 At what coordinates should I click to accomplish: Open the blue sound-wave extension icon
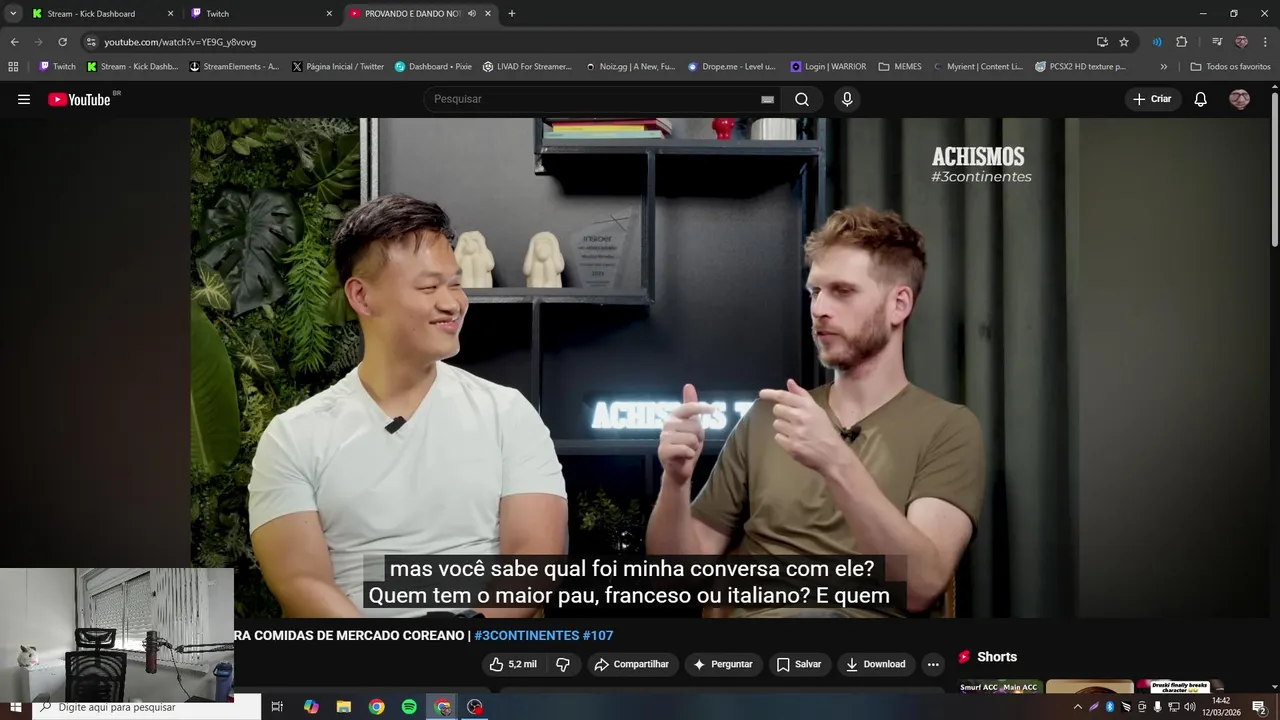(1157, 42)
